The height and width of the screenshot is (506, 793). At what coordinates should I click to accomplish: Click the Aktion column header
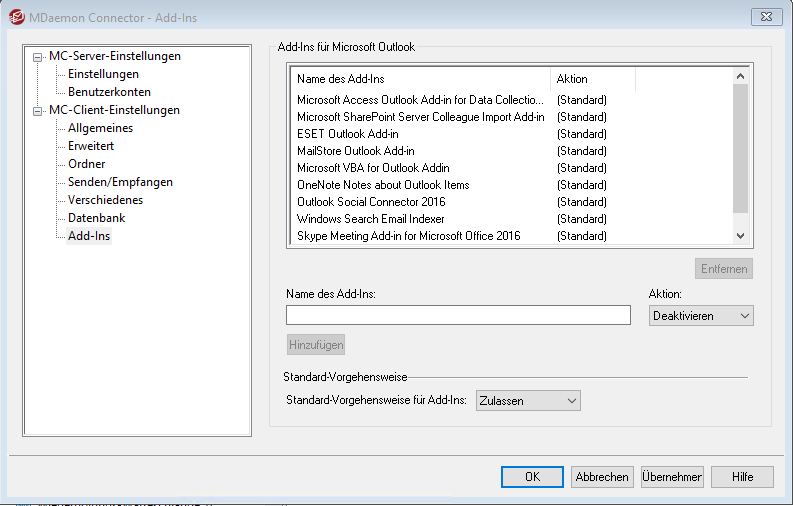click(592, 79)
